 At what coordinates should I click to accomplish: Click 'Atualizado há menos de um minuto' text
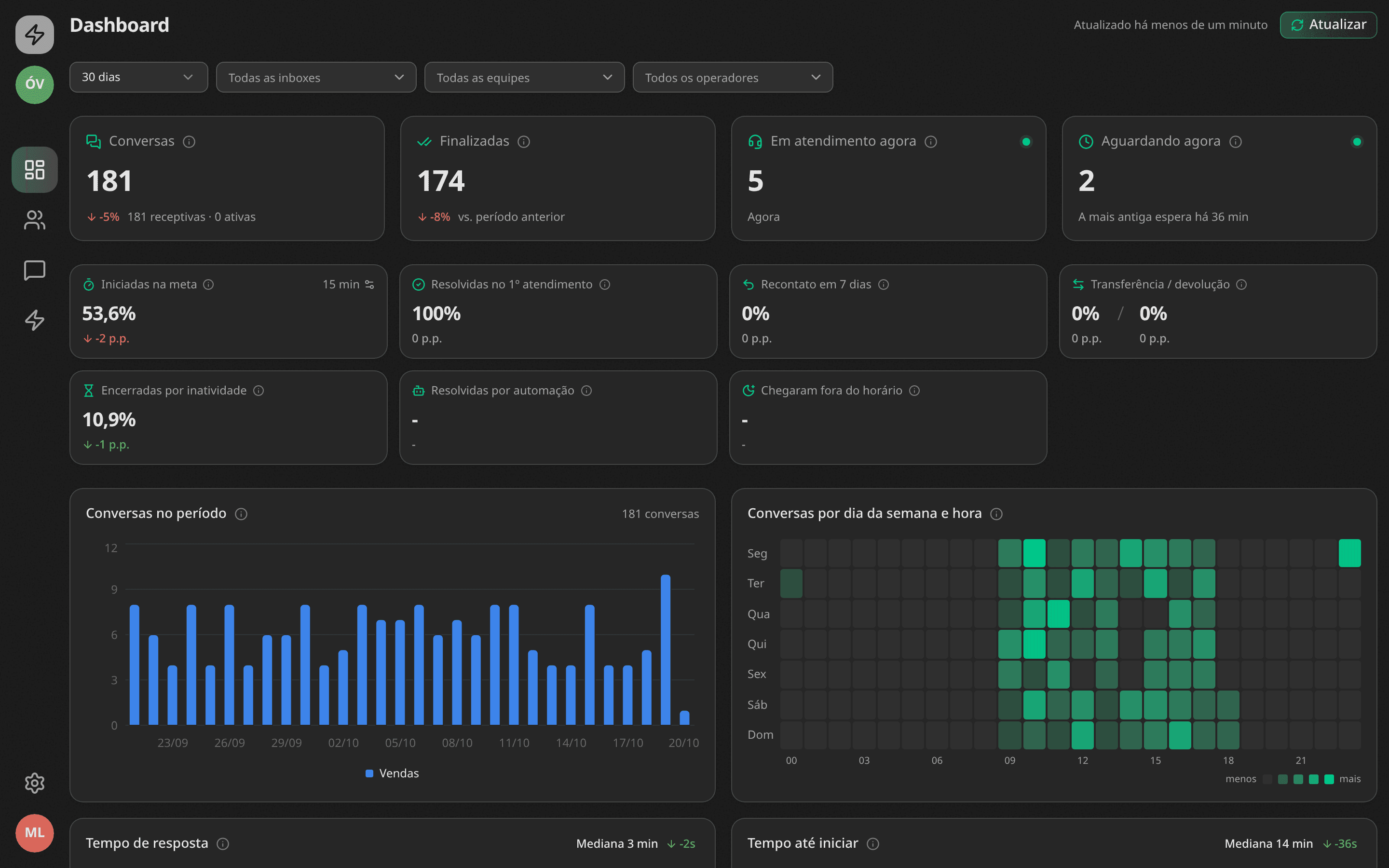point(1171,25)
